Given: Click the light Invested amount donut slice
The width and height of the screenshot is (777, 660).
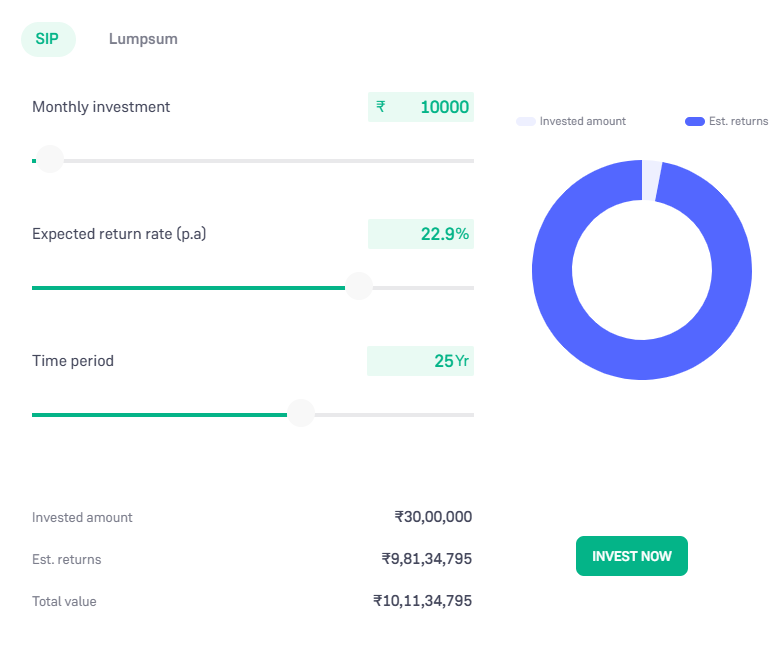Looking at the screenshot, I should point(651,180).
